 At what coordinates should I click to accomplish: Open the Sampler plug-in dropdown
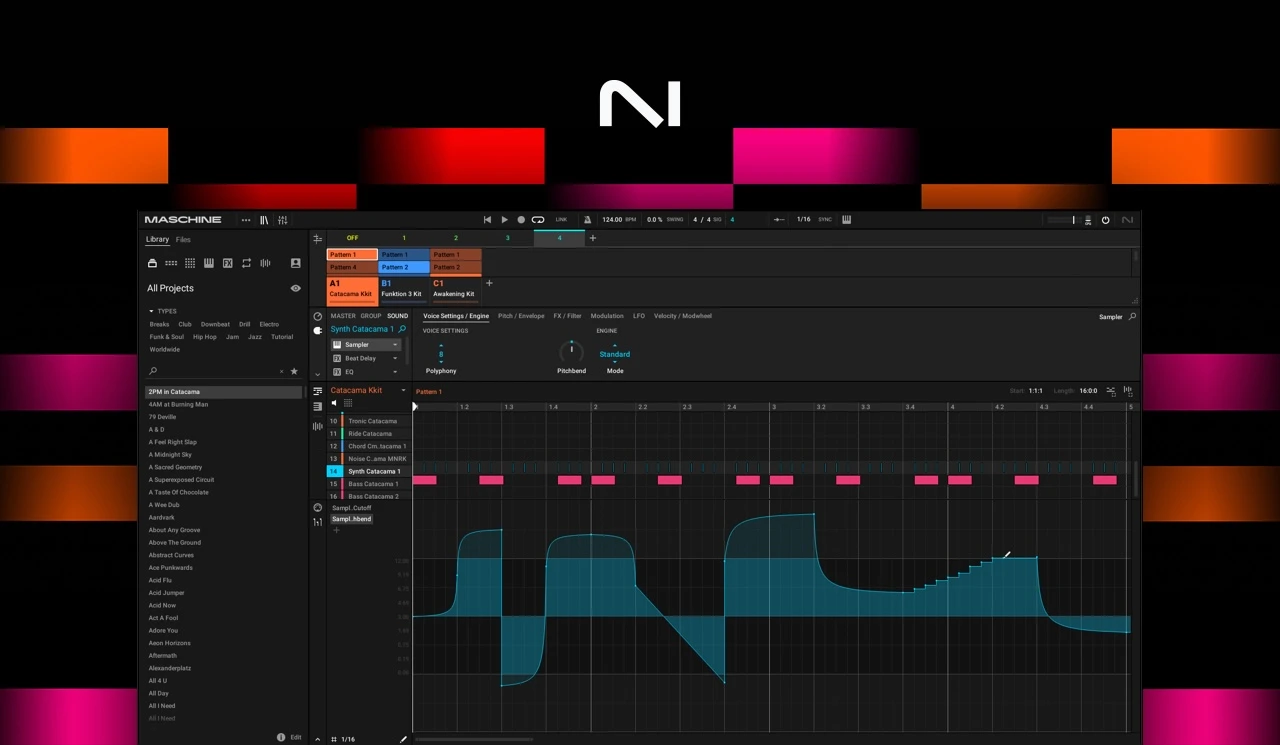(x=395, y=345)
